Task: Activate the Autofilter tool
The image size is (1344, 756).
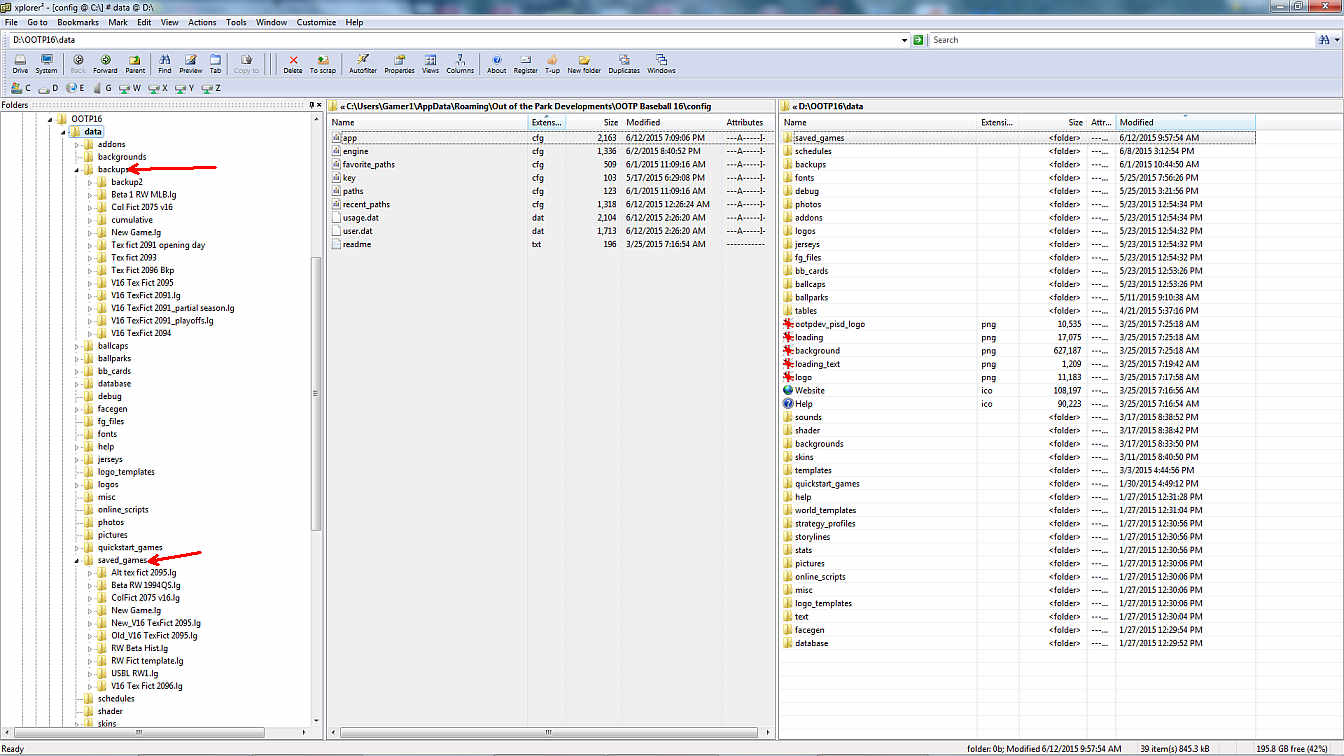Action: (362, 63)
